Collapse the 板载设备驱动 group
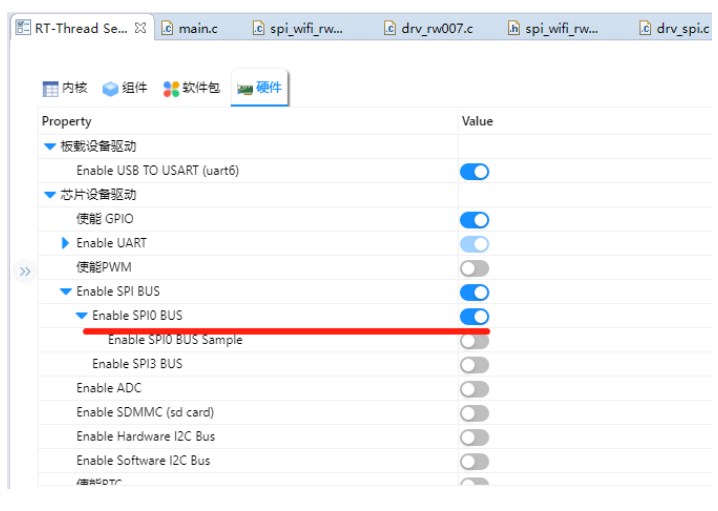The height and width of the screenshot is (511, 718). point(49,147)
